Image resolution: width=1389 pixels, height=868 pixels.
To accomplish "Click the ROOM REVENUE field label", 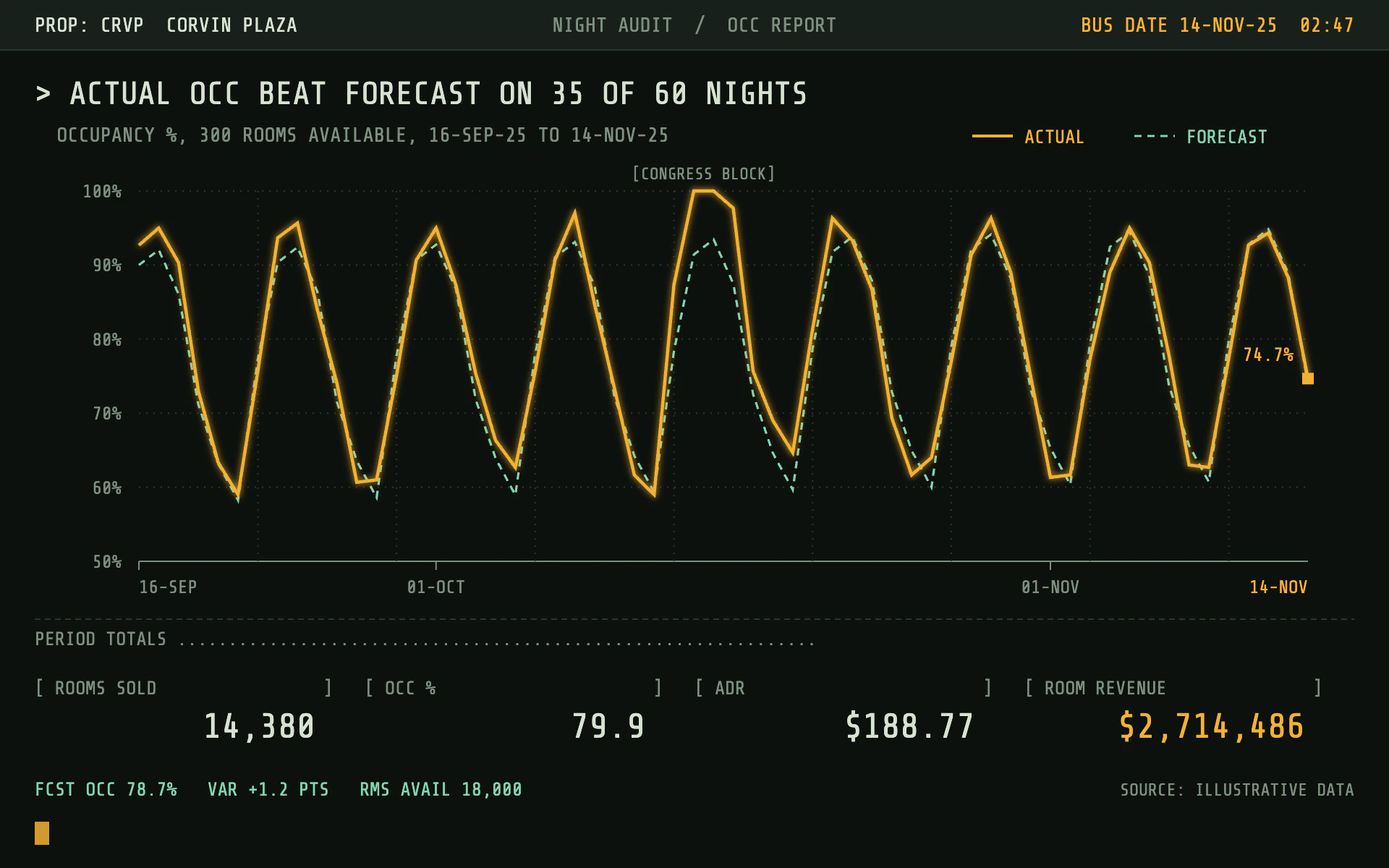I will pos(1105,688).
